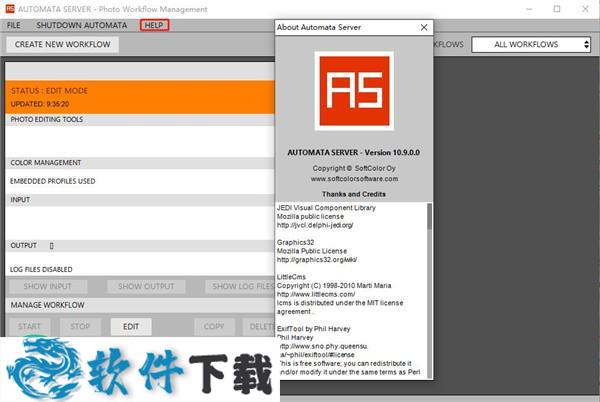Image resolution: width=600 pixels, height=402 pixels.
Task: Click the COPY workflow button
Action: coord(214,326)
